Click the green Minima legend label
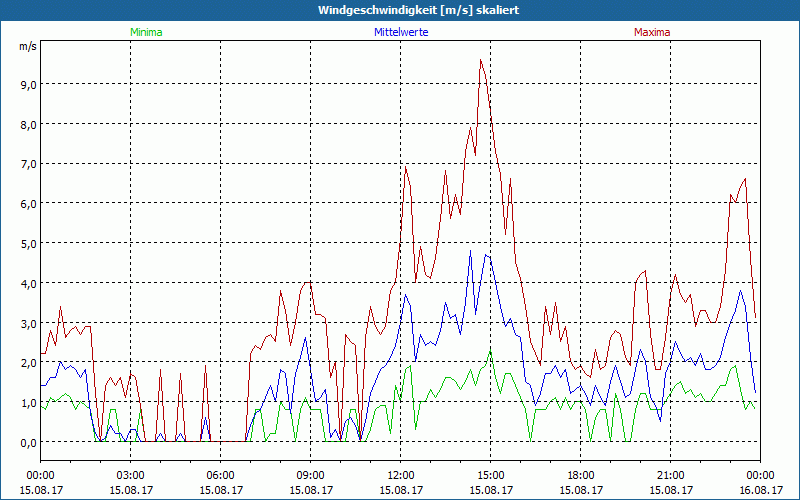 pyautogui.click(x=145, y=32)
